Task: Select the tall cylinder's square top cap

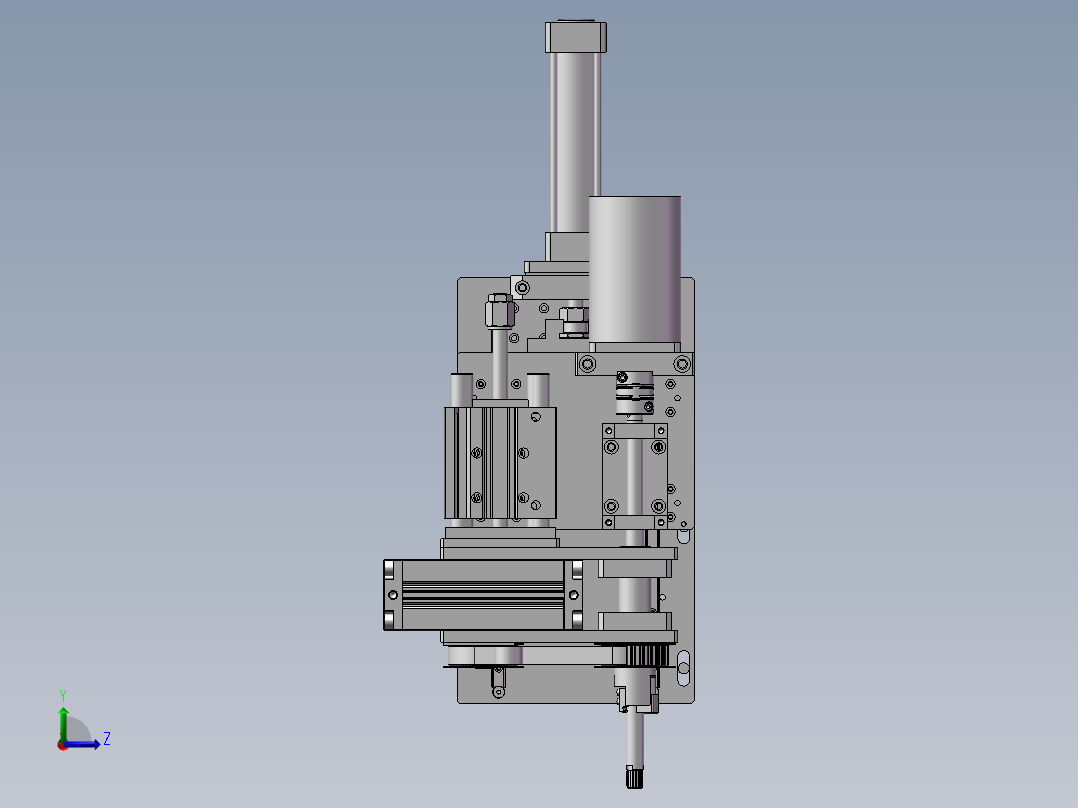Action: click(576, 36)
